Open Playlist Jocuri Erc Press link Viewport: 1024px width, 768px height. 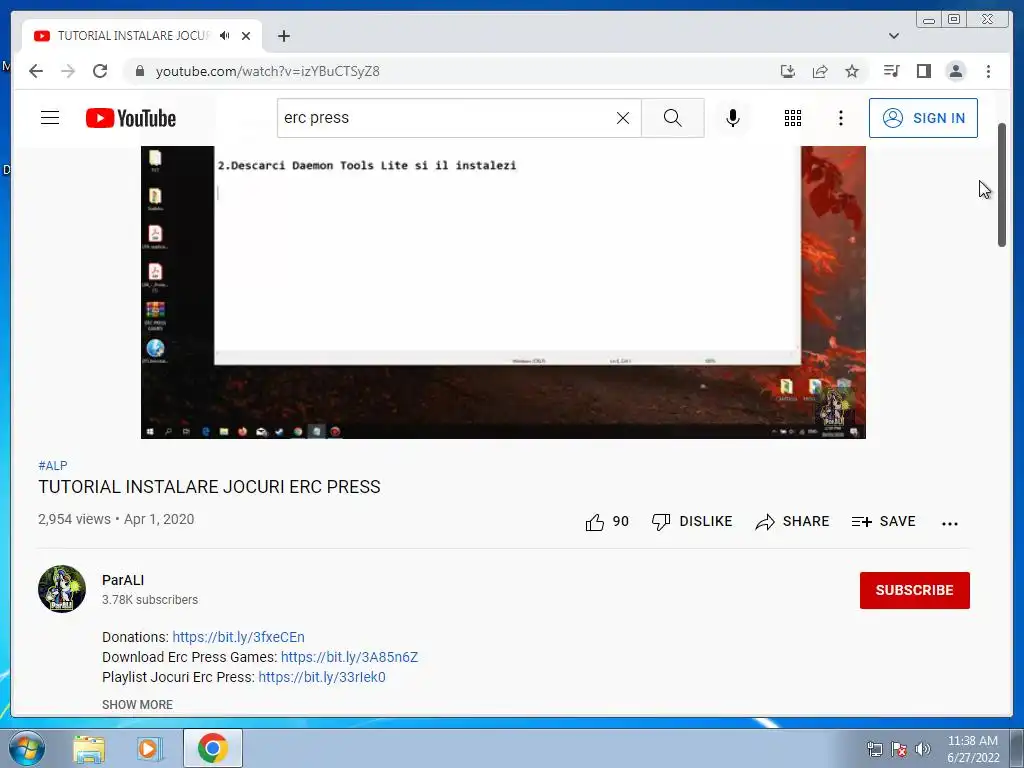coord(322,677)
